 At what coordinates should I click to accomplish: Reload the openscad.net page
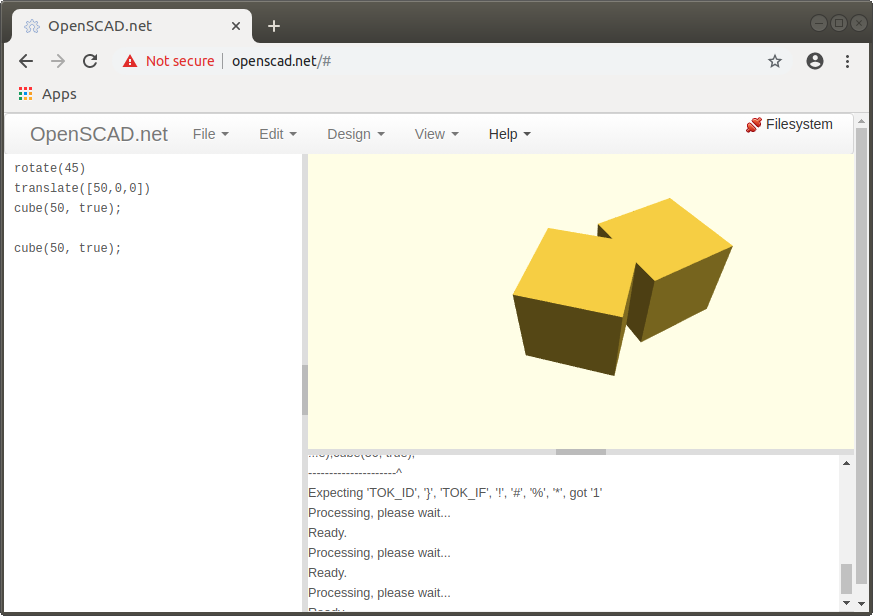[90, 61]
